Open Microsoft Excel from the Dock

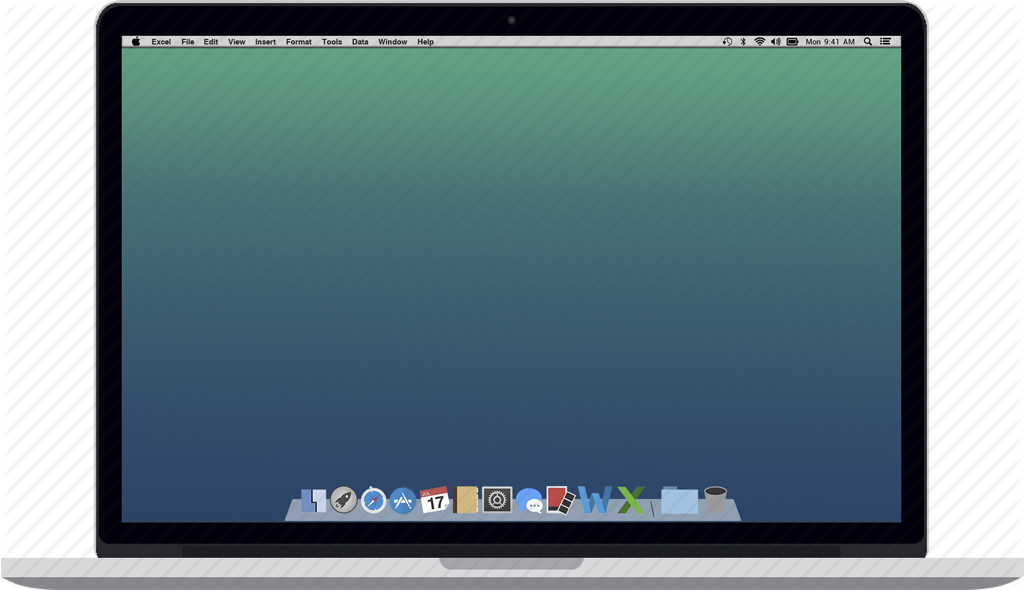point(628,500)
